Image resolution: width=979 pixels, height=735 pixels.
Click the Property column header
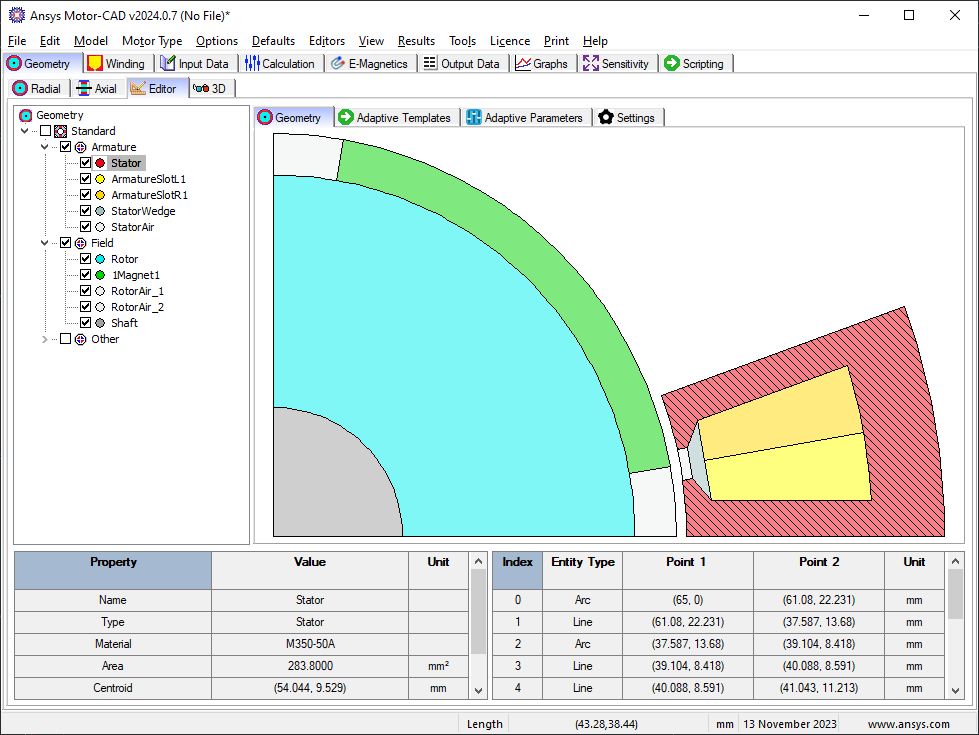pos(113,570)
